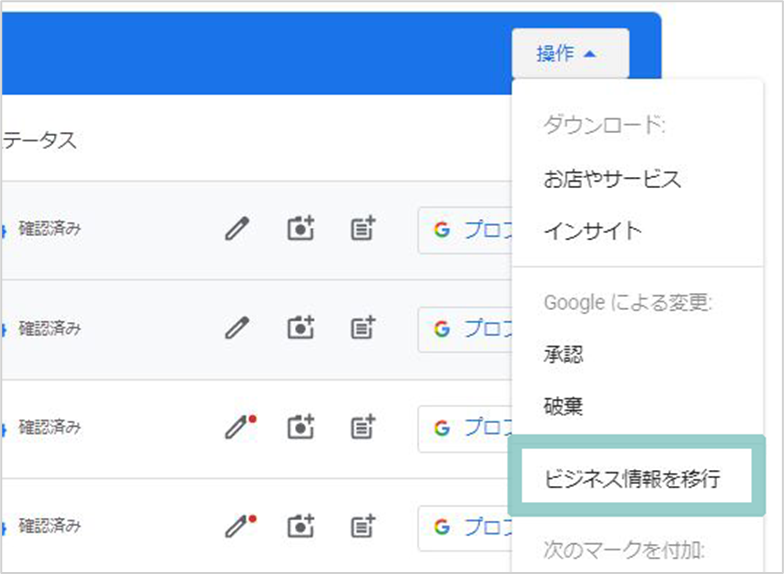The height and width of the screenshot is (574, 784).
Task: Choose 破棄 to discard Google changes
Action: [563, 406]
